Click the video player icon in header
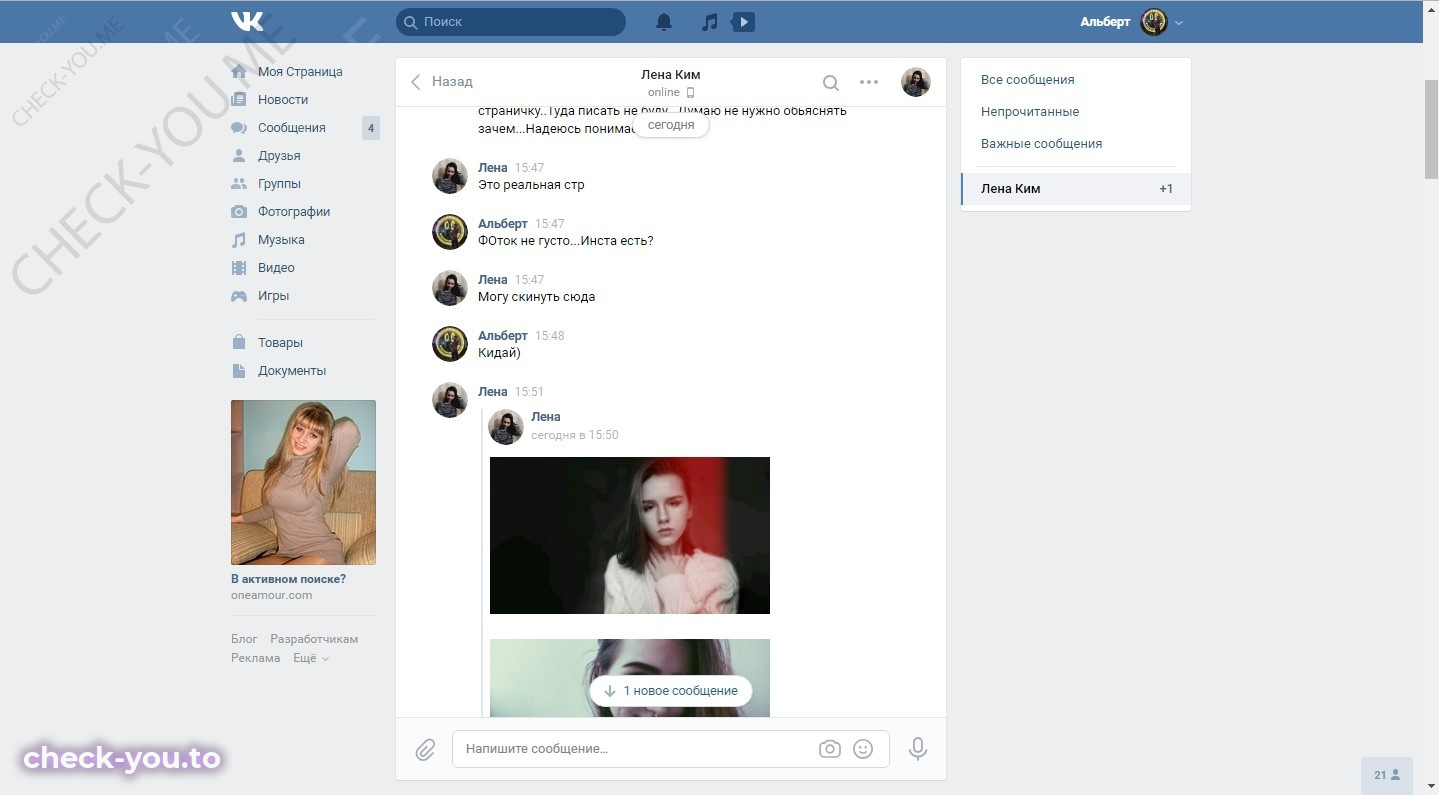Screen dimensions: 1439x795 (x=743, y=22)
